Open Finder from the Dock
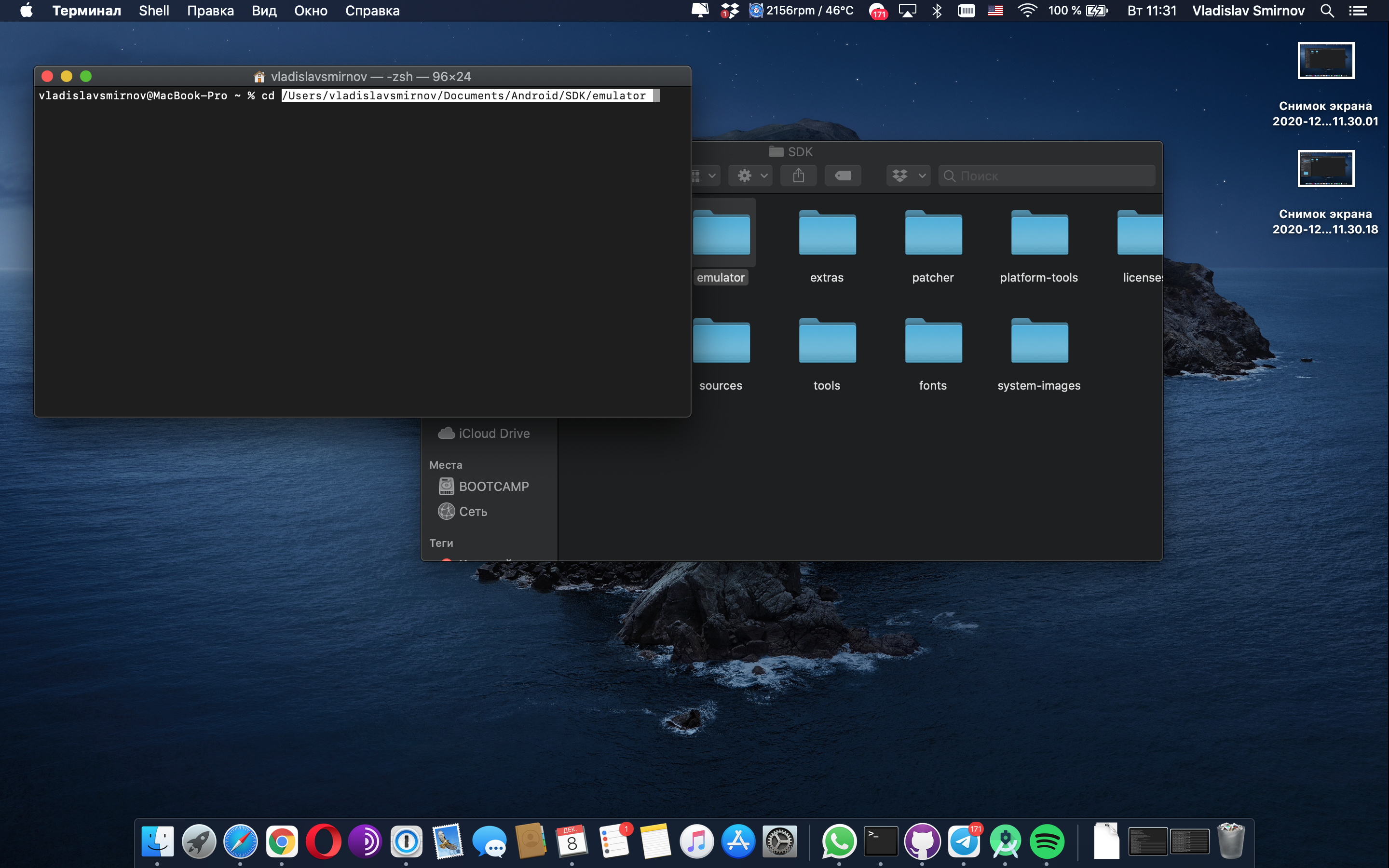The width and height of the screenshot is (1389, 868). [157, 841]
